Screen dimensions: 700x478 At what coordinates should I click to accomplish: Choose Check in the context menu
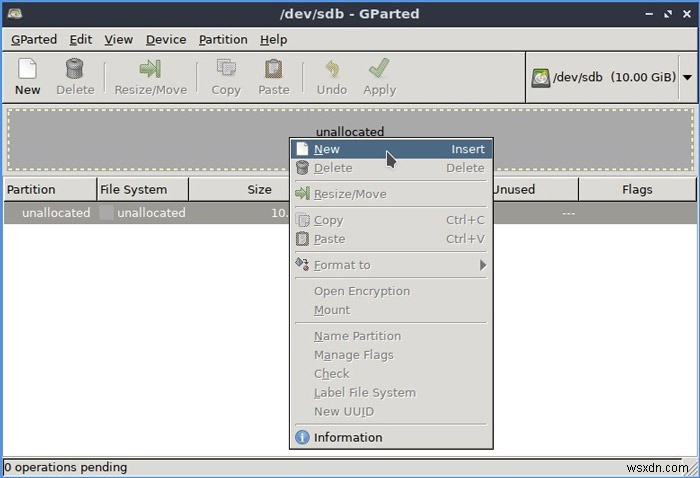coord(391,374)
